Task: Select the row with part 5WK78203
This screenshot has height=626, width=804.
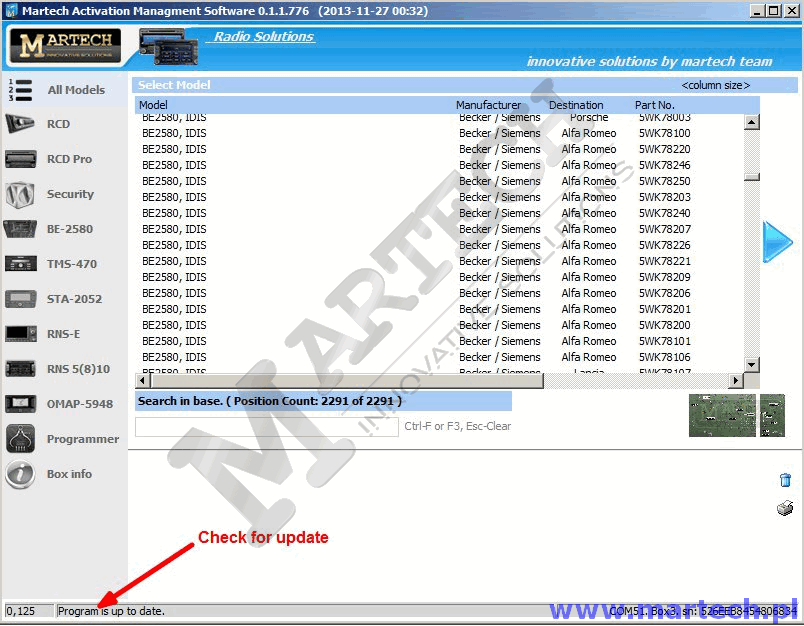Action: (x=441, y=197)
